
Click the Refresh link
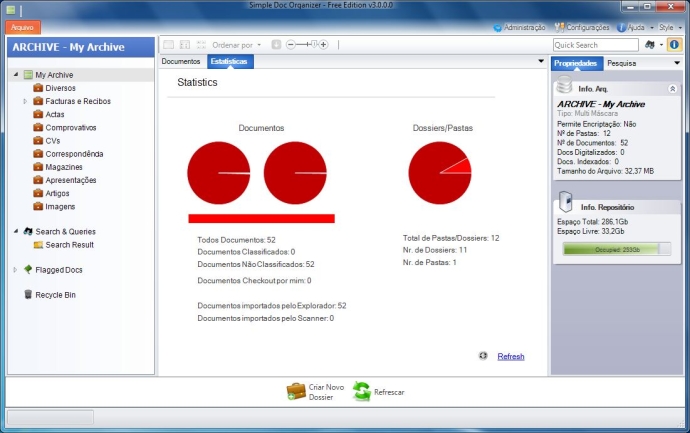coord(510,356)
